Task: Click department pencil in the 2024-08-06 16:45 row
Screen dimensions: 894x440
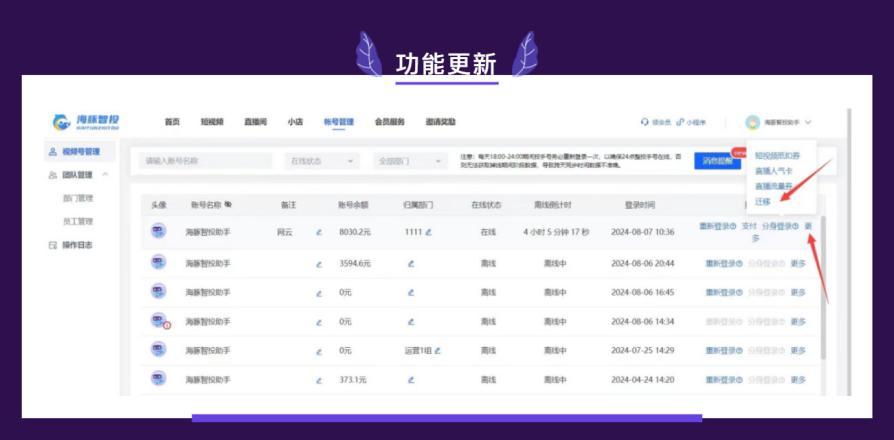Action: [411, 293]
